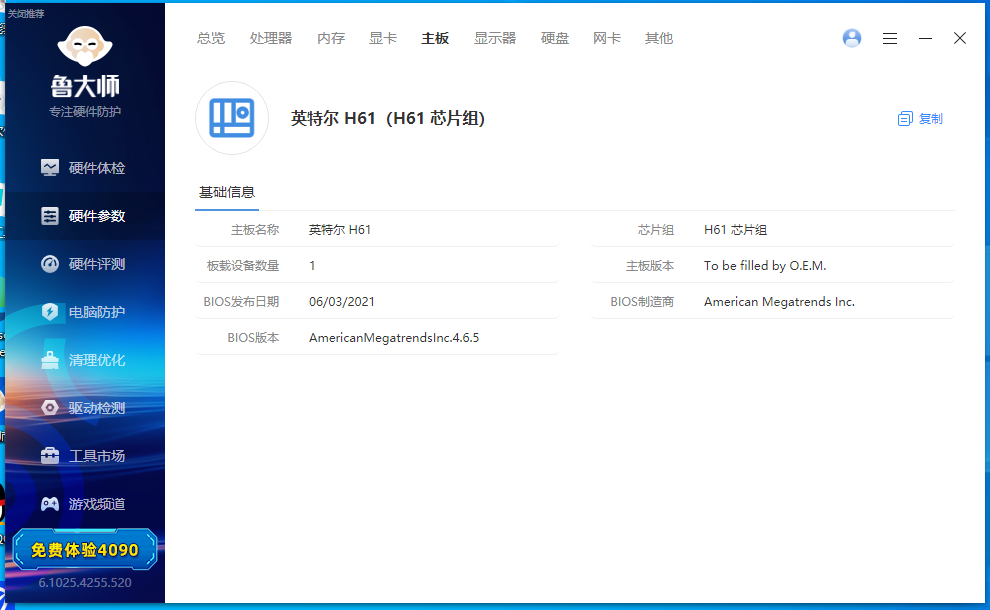The image size is (990, 610).
Task: Open 清理优化 cleanup section
Action: (84, 360)
